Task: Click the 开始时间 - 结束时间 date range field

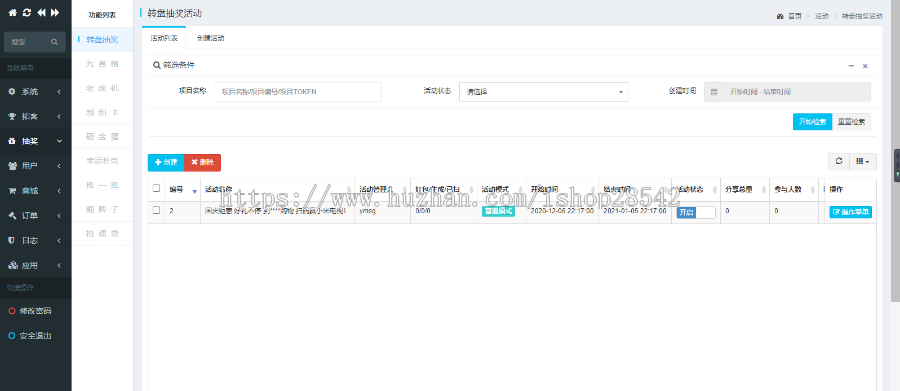Action: [797, 92]
